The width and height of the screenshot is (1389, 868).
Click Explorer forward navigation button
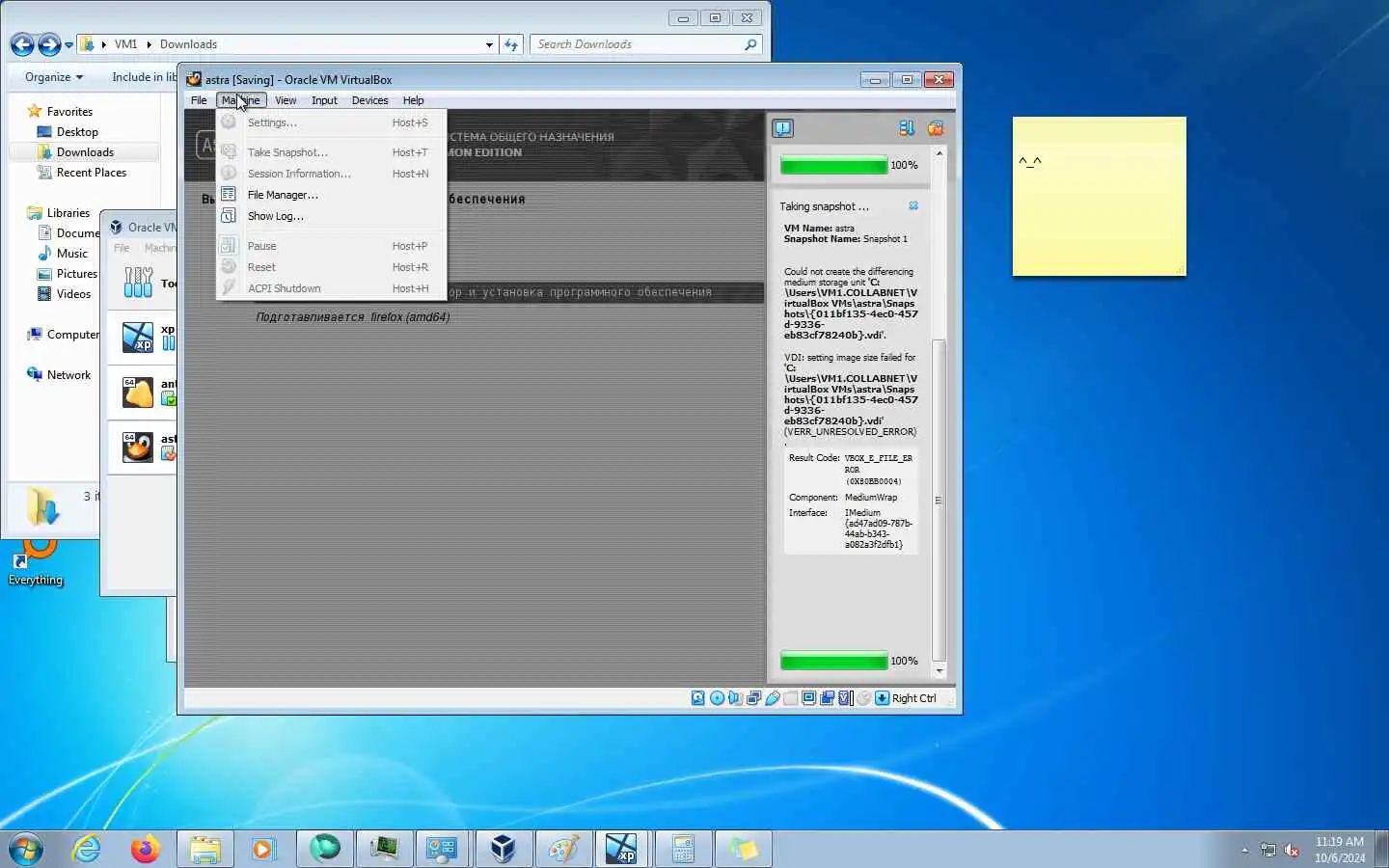point(49,44)
